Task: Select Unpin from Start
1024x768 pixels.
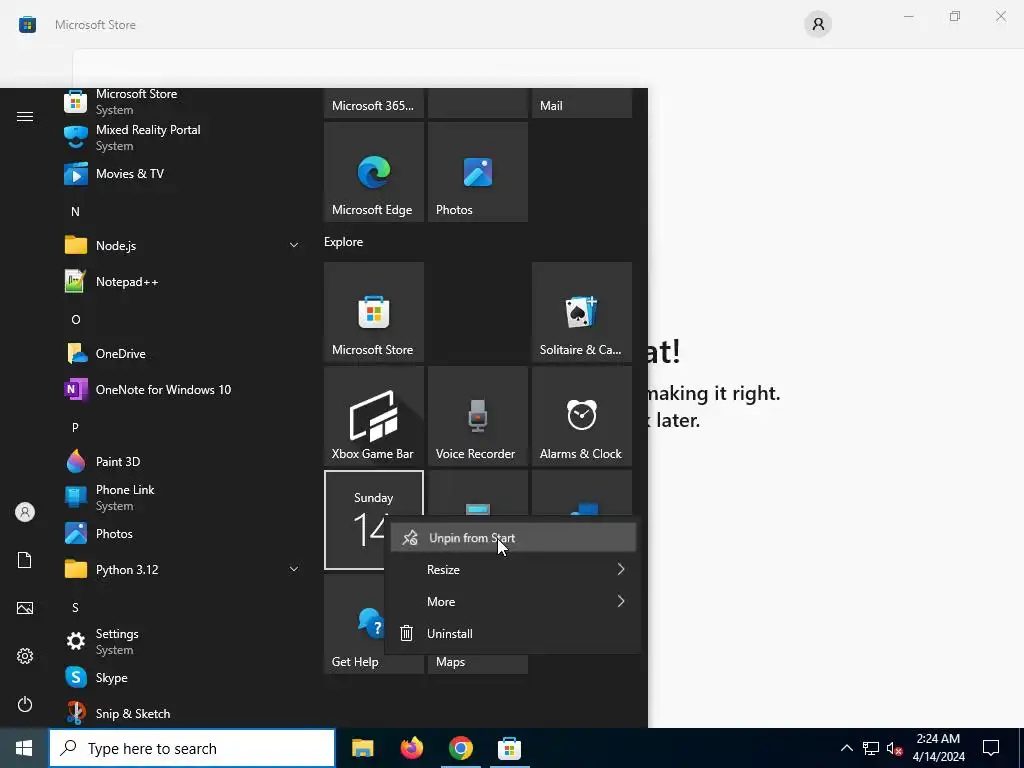Action: [513, 538]
